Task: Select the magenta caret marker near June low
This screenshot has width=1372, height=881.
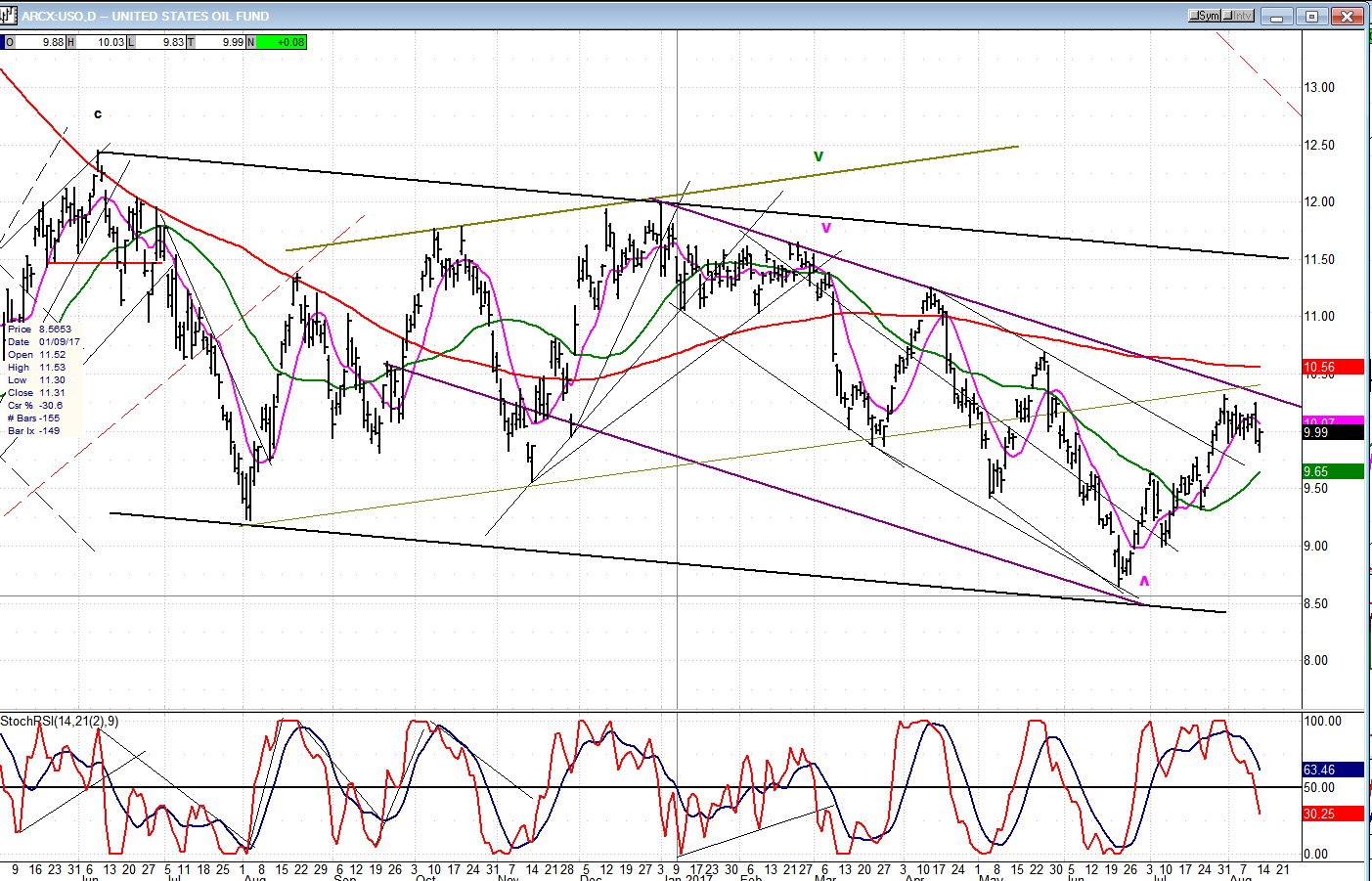Action: [1144, 582]
